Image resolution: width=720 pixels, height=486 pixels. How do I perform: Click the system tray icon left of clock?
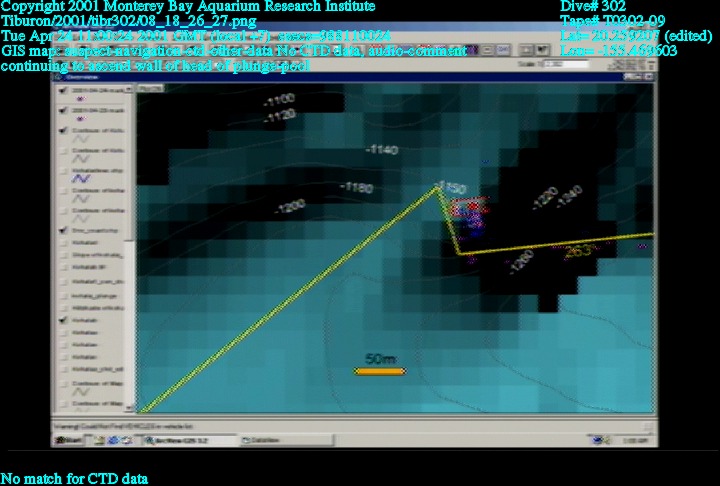pyautogui.click(x=597, y=441)
